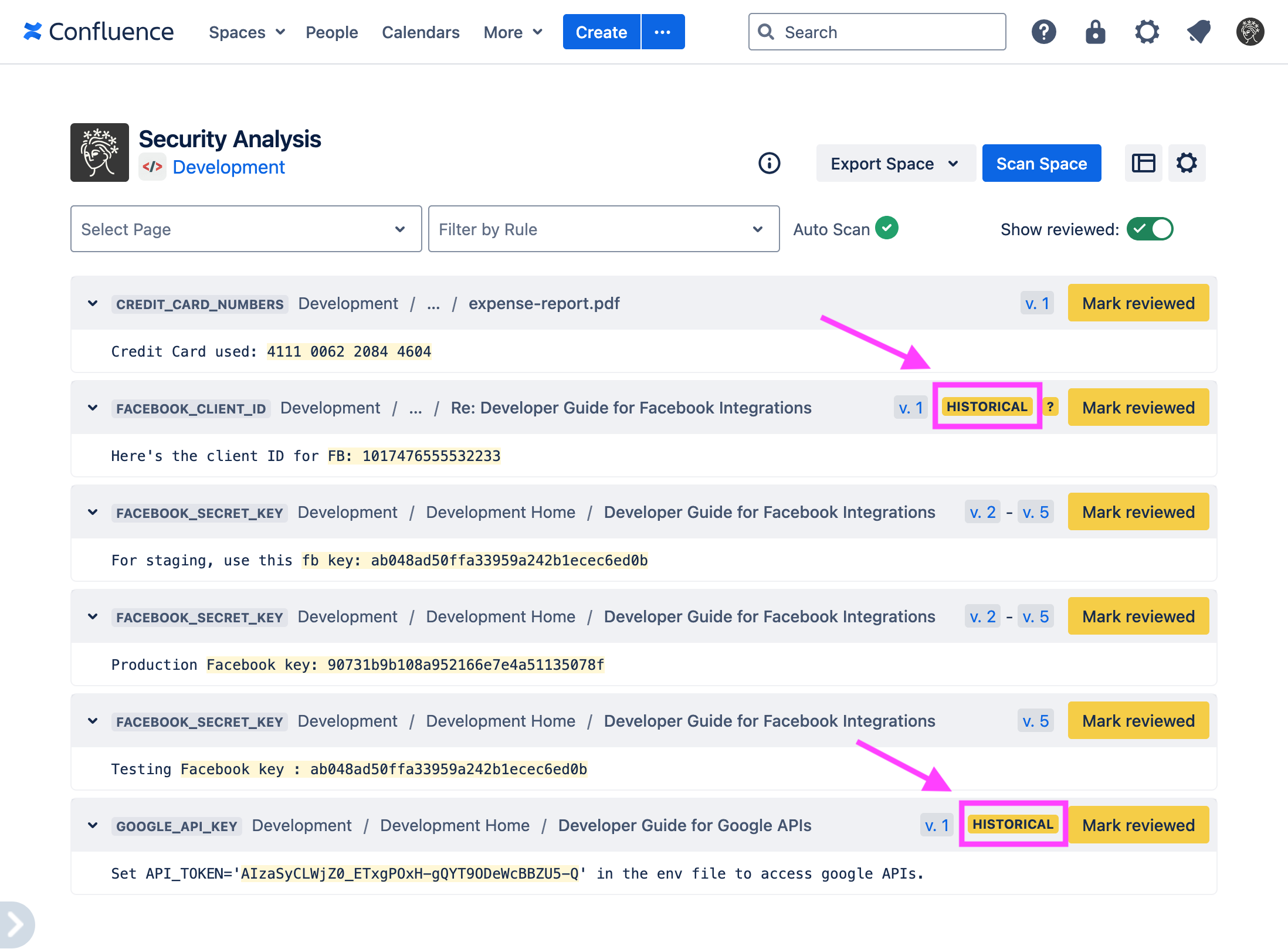Mark the GOOGLE_API_KEY finding as reviewed
Image resolution: width=1288 pixels, height=949 pixels.
[x=1138, y=825]
